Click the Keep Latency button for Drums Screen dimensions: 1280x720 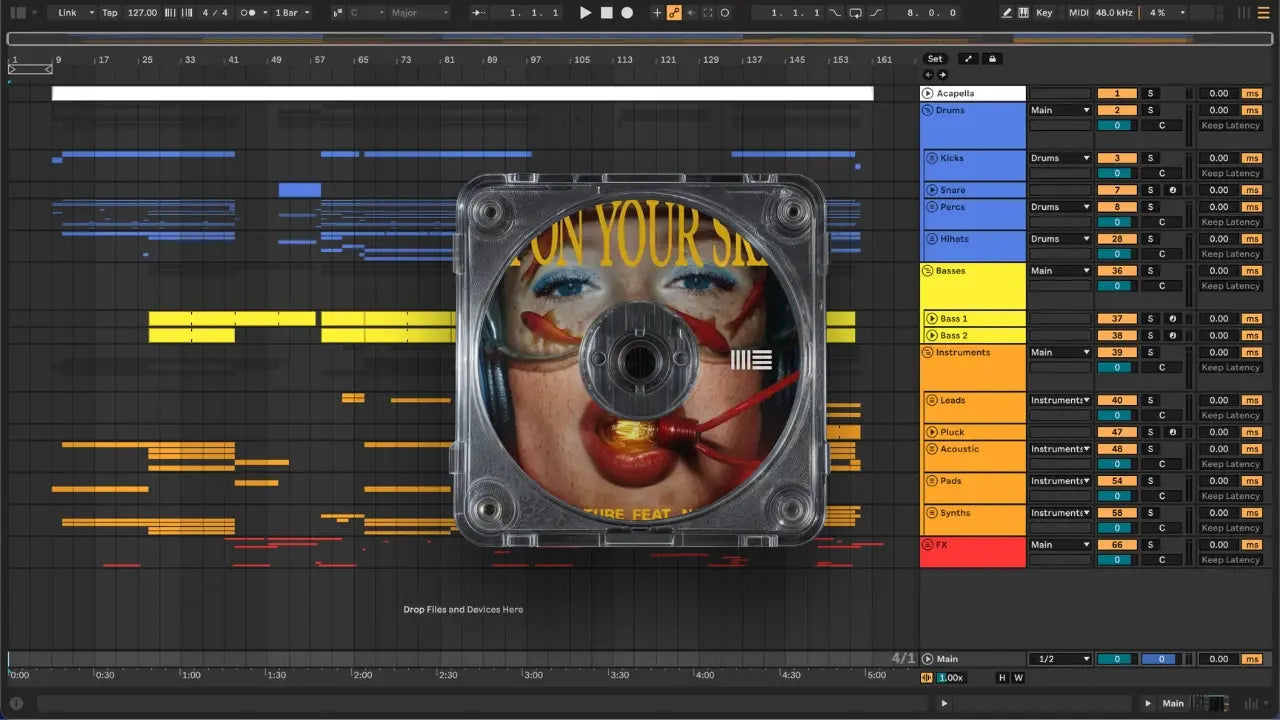click(1230, 125)
